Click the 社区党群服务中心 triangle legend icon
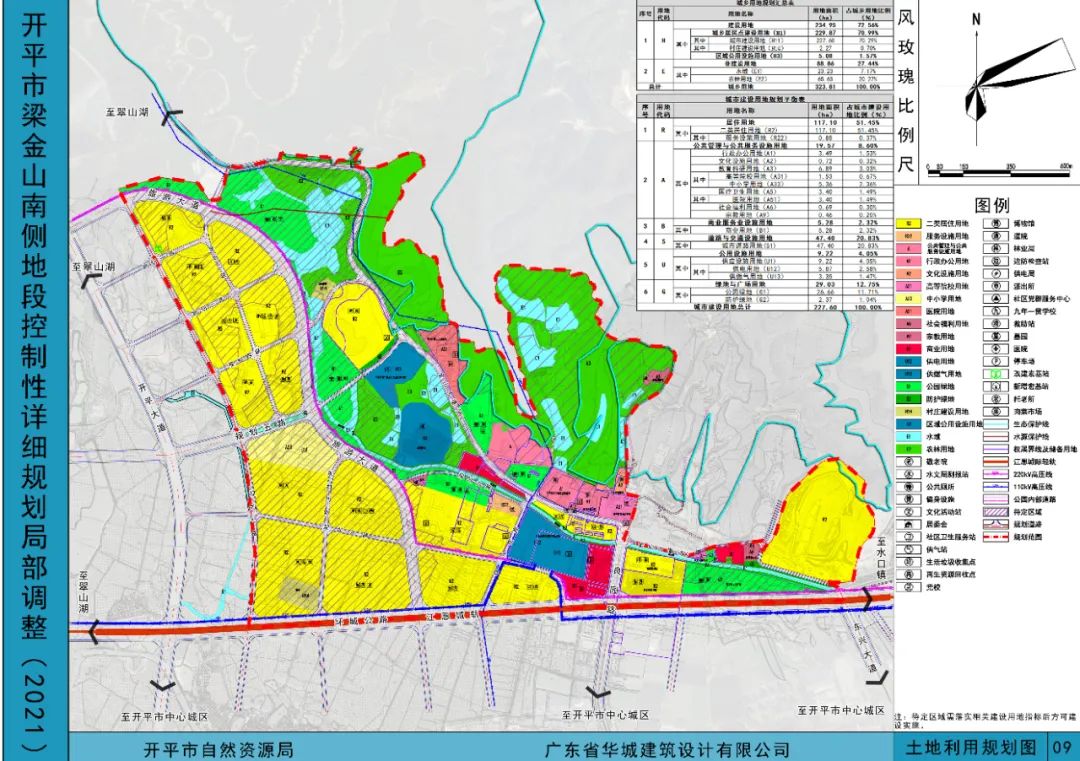 (996, 297)
